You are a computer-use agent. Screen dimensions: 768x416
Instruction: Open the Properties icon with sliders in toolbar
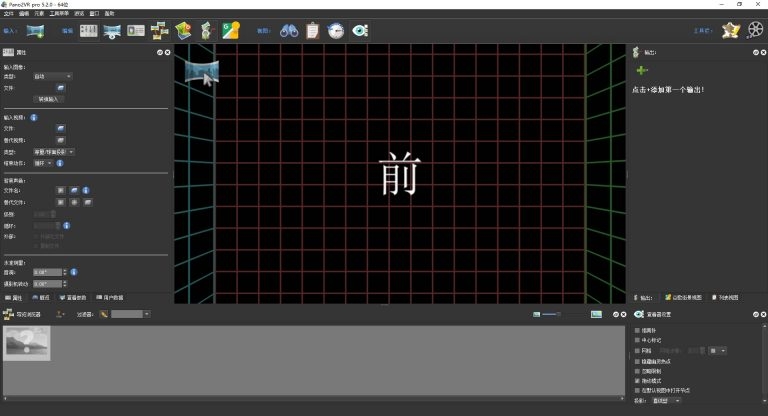click(x=89, y=31)
